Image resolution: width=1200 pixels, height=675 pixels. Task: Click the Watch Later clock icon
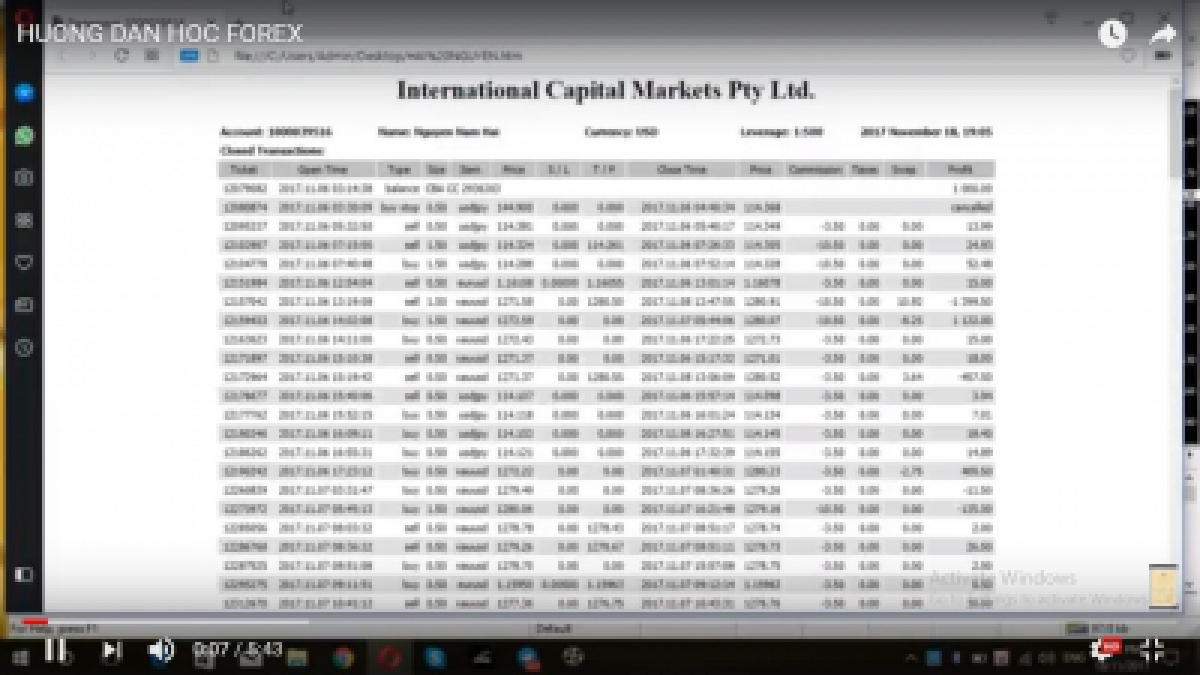(1112, 34)
